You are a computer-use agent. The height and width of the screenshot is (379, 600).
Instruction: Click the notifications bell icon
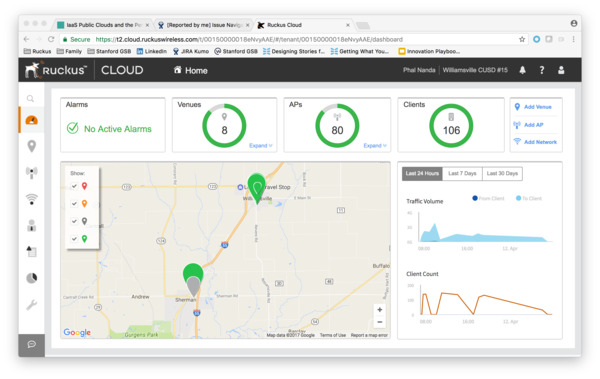pyautogui.click(x=522, y=70)
